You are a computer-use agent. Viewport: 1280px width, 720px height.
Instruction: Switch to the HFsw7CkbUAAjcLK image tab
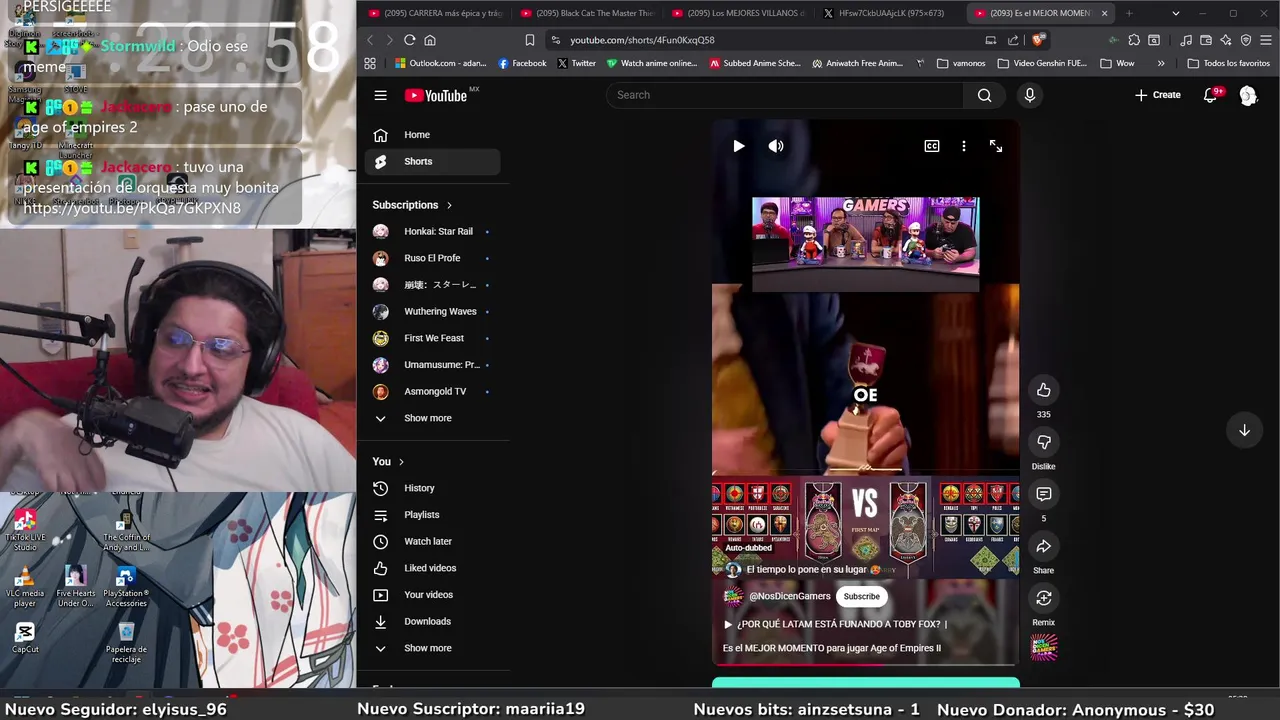coord(884,13)
